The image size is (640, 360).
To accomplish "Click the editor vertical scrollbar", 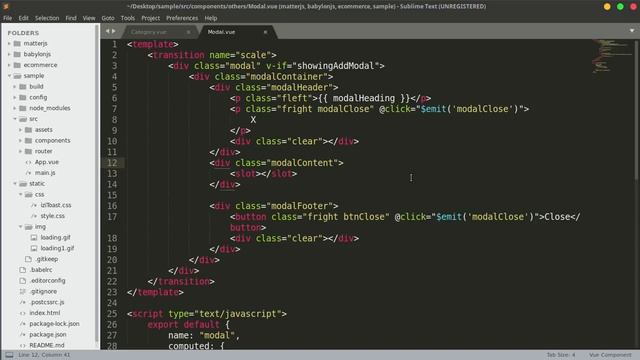I will click(x=636, y=110).
